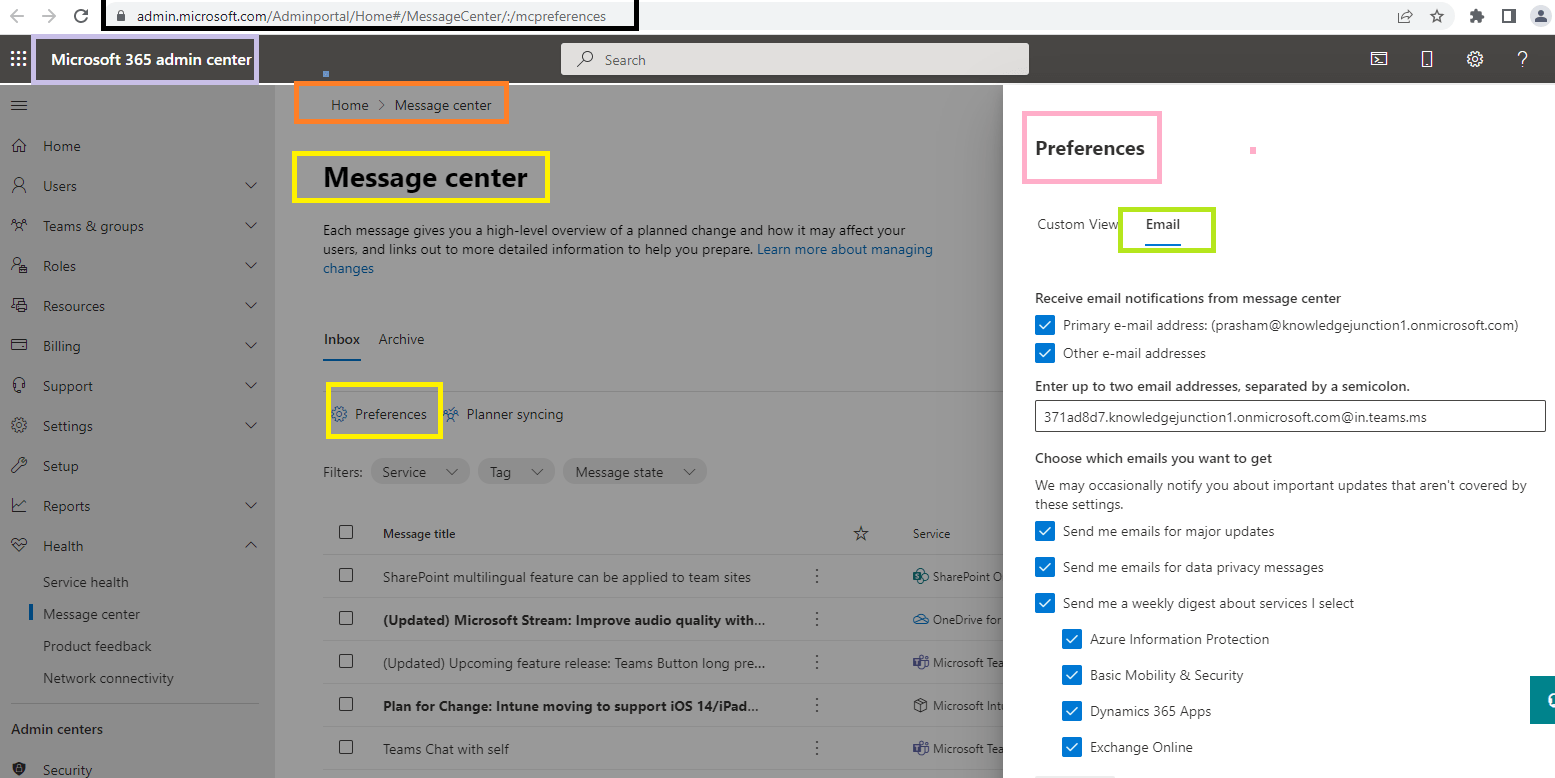Open the Service filter dropdown
The width and height of the screenshot is (1555, 778).
(420, 471)
